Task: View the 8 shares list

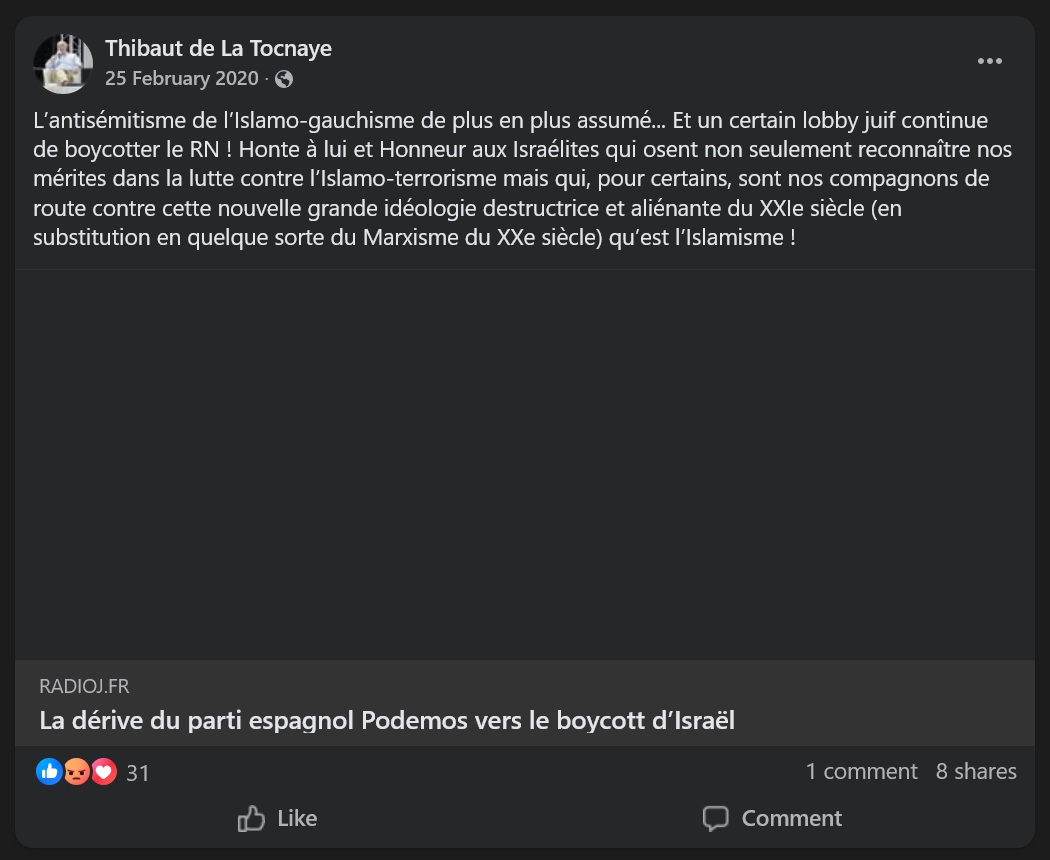Action: 976,771
